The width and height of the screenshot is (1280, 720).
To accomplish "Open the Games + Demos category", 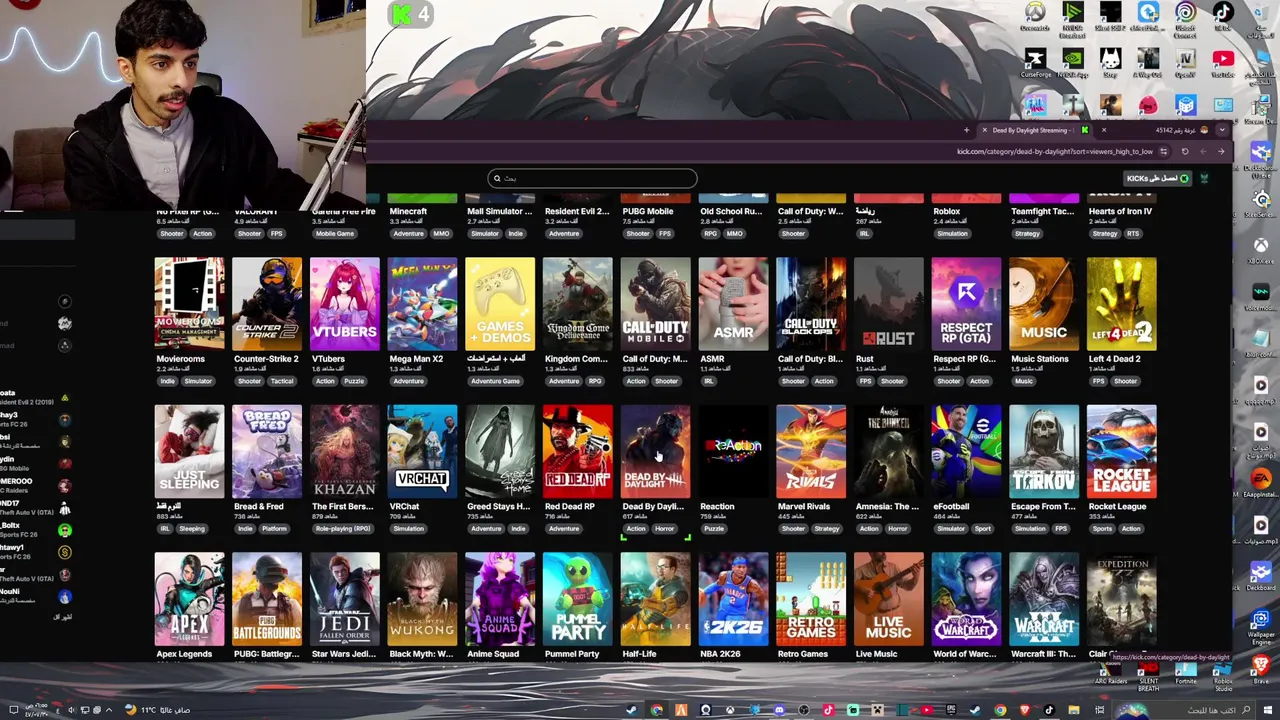I will pos(500,304).
